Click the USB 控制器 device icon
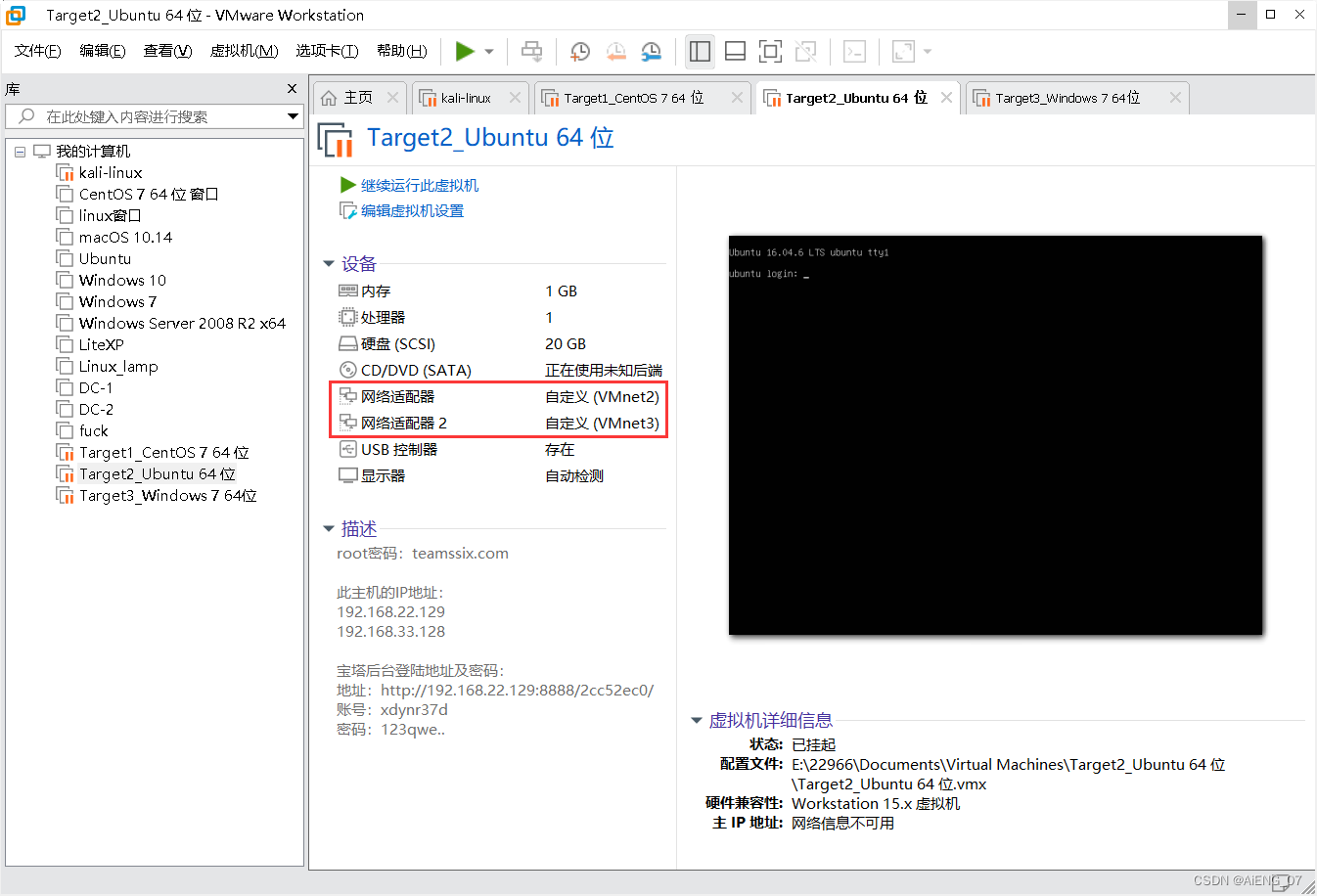The width and height of the screenshot is (1317, 896). pyautogui.click(x=347, y=449)
